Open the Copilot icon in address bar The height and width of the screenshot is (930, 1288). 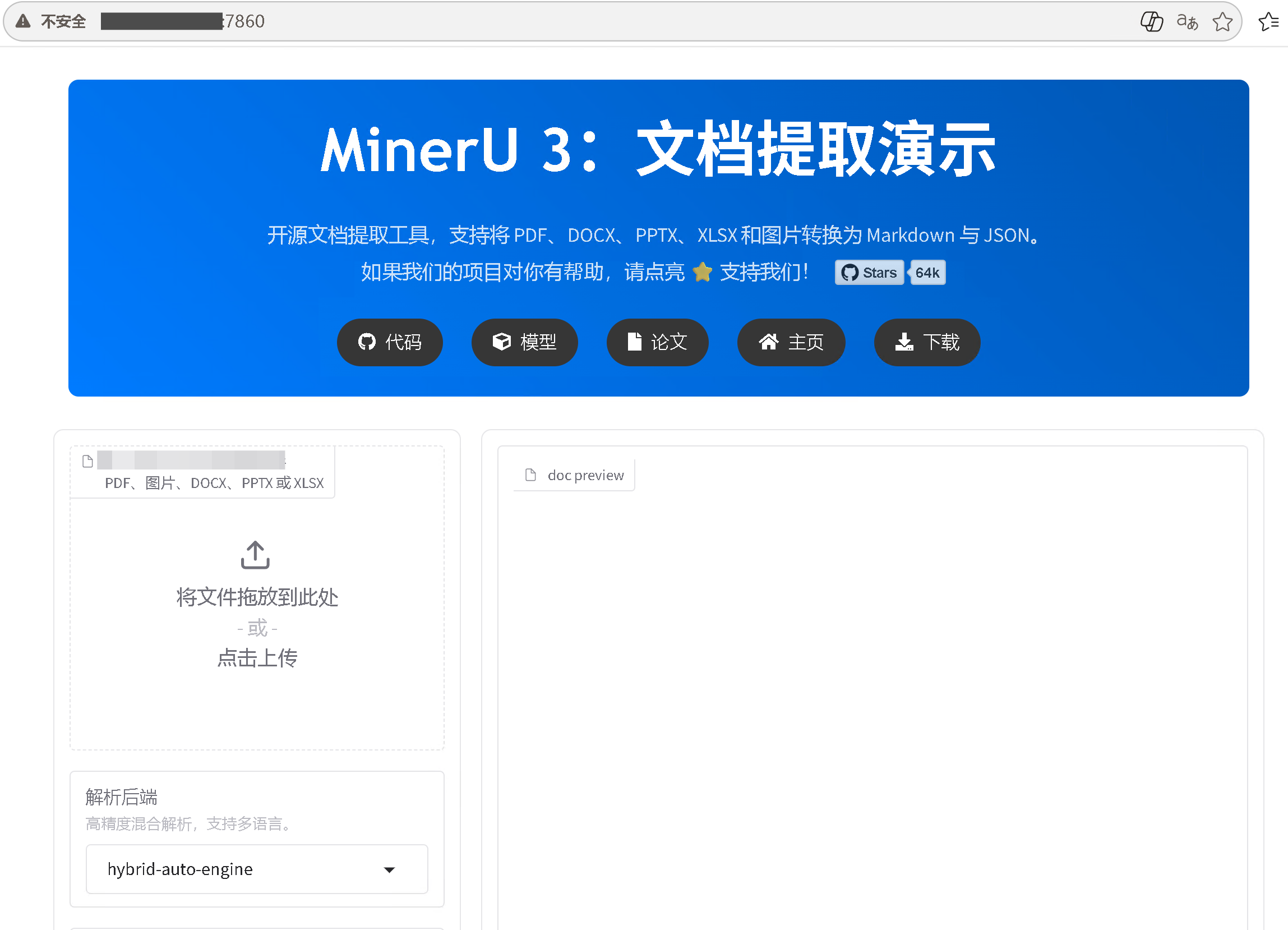coord(1151,21)
